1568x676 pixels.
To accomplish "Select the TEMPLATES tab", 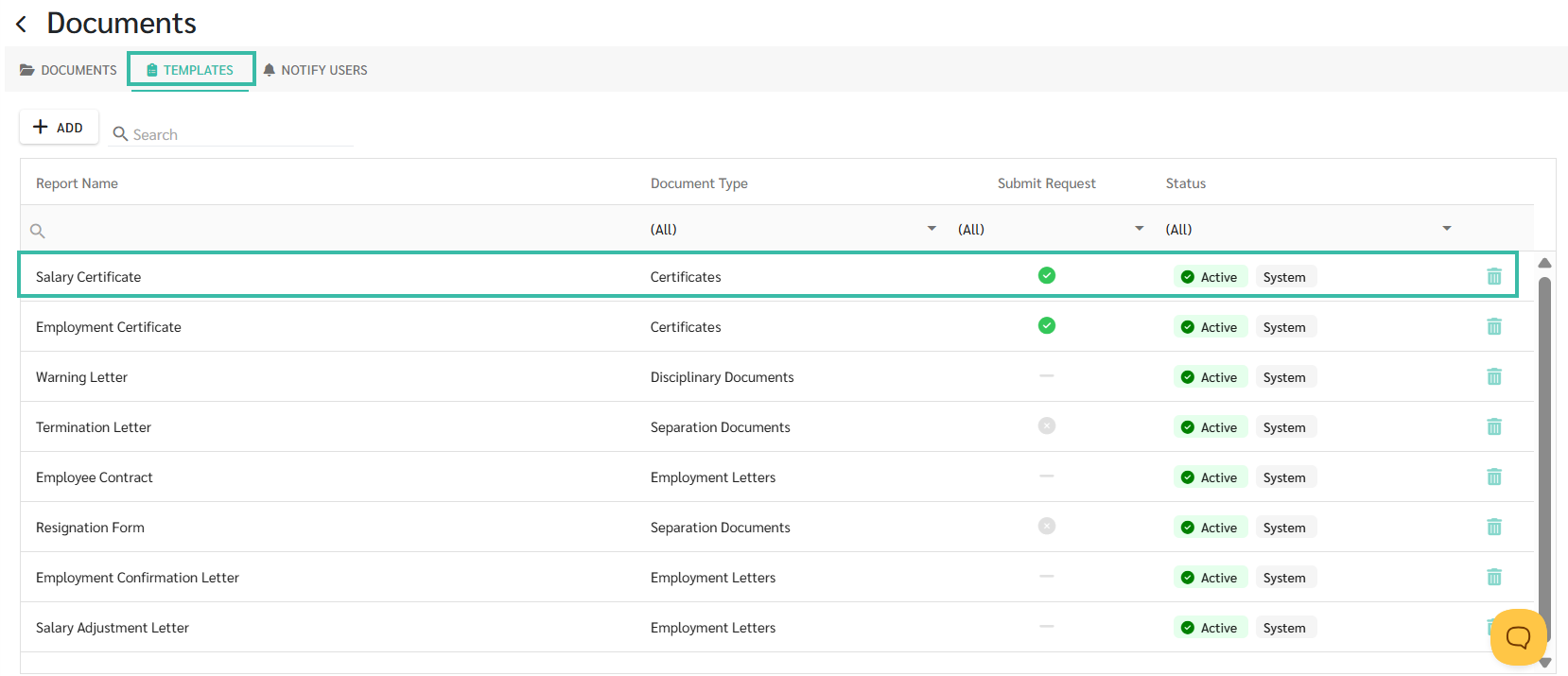I will coord(191,70).
